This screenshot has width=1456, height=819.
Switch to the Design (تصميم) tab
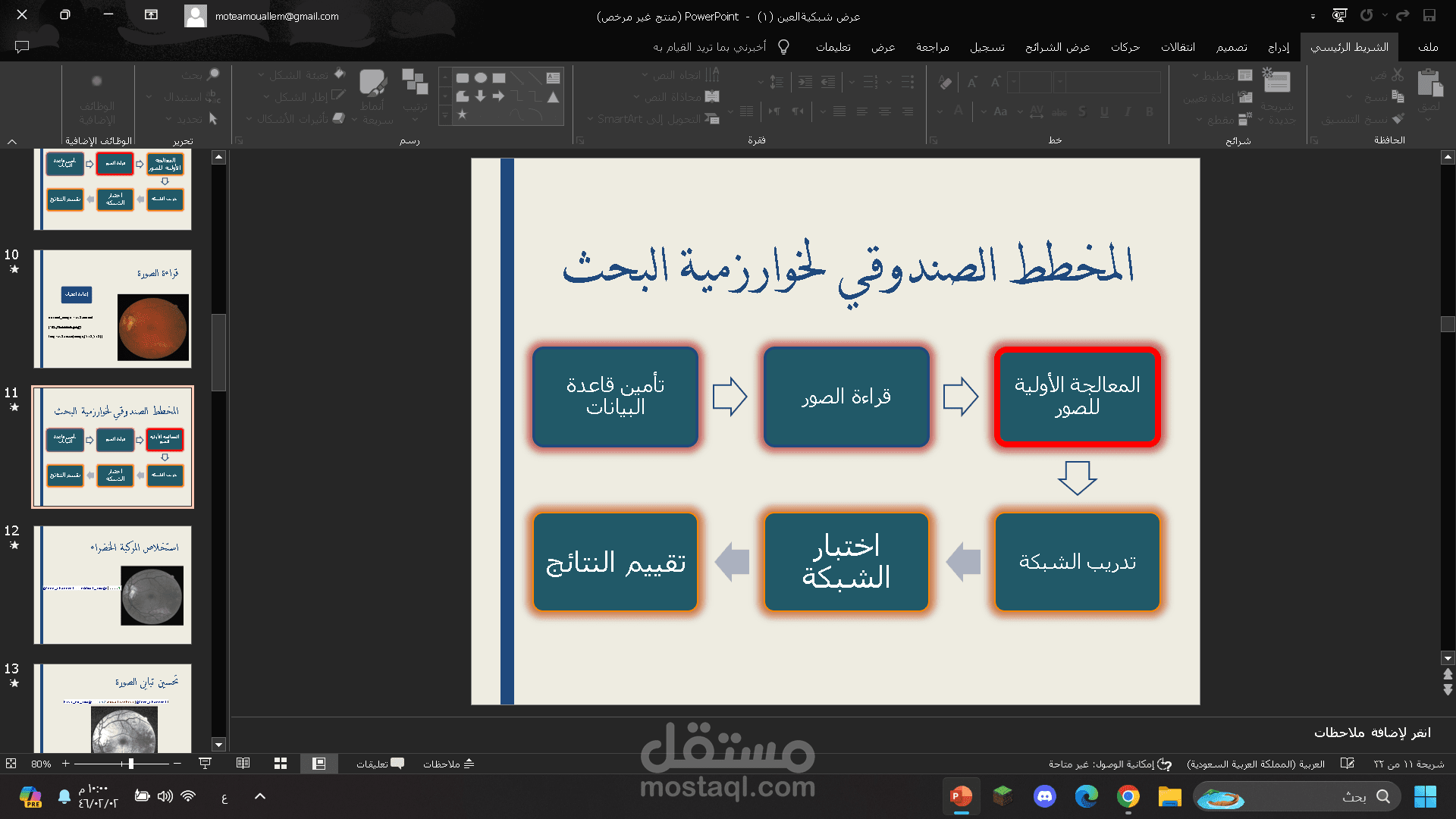point(1232,47)
